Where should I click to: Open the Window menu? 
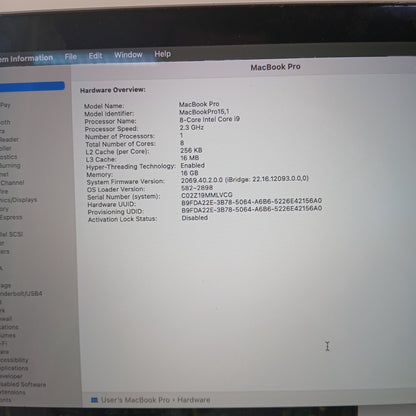click(x=128, y=55)
